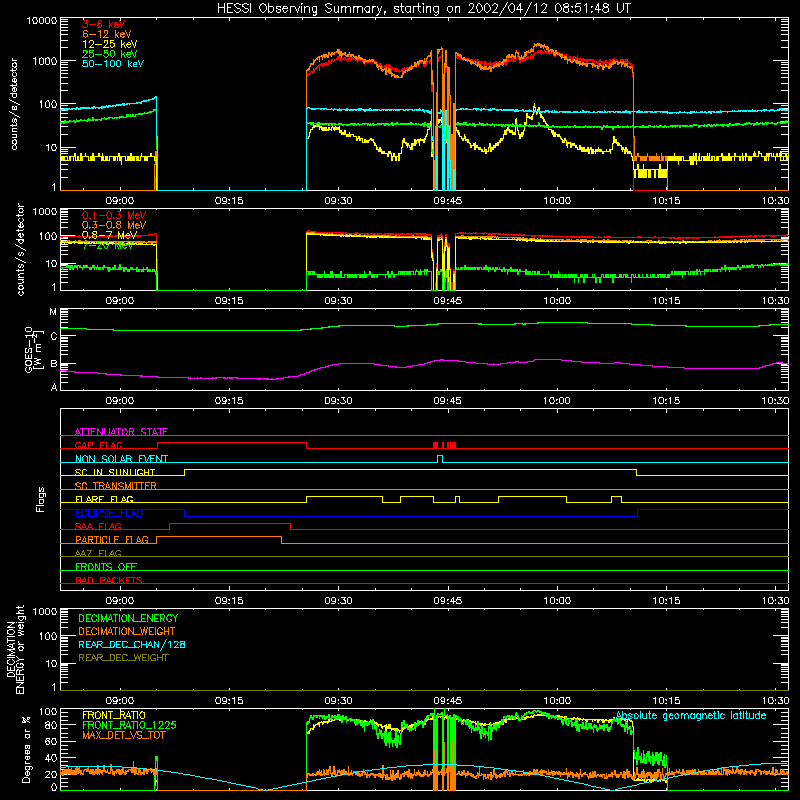Viewport: 800px width, 800px height.
Task: Click the 'Degrees or %' axis label
Action: coord(26,750)
